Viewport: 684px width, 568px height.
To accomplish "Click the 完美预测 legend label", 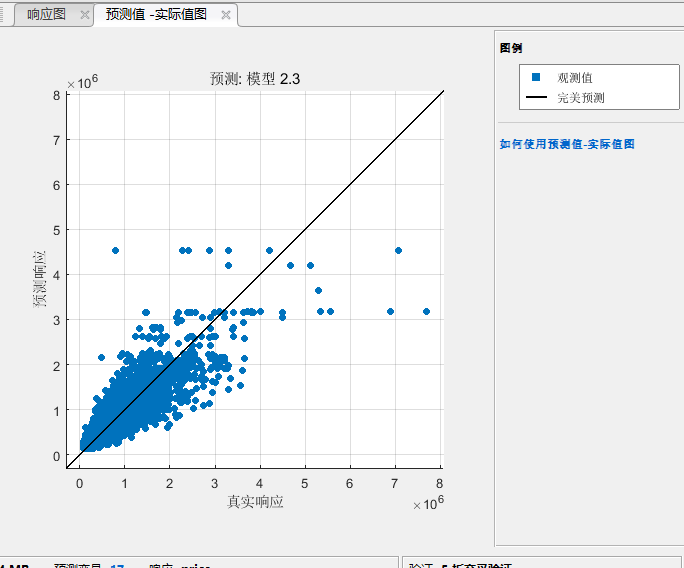I will 581,98.
